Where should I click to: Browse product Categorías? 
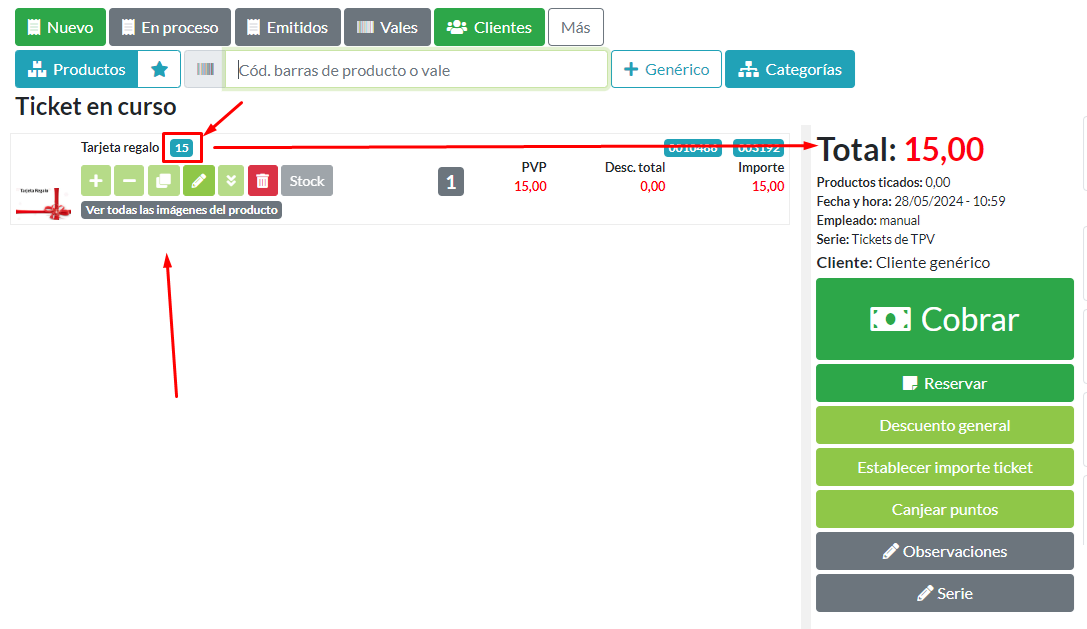789,70
